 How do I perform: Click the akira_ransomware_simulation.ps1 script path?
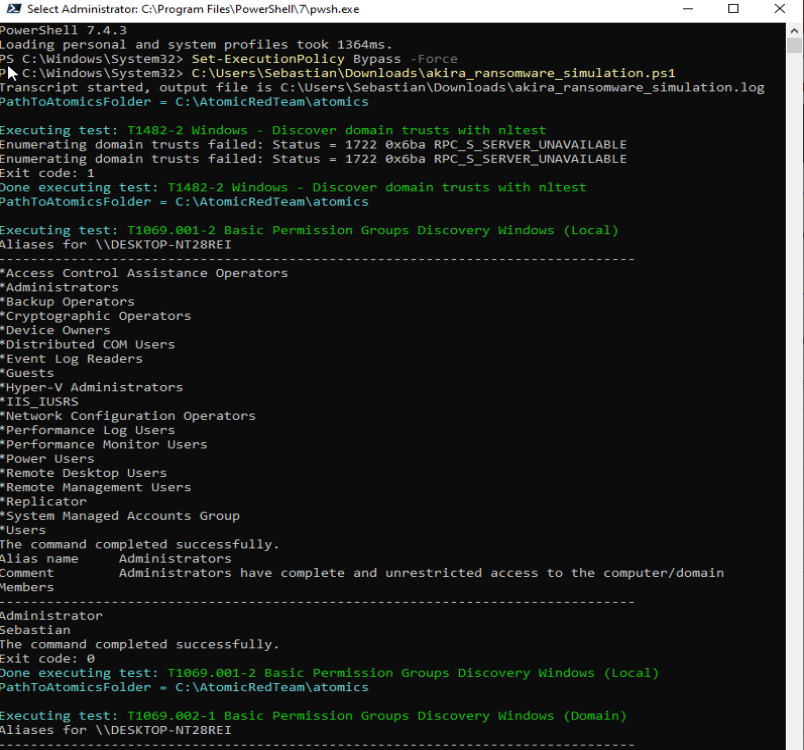(430, 72)
